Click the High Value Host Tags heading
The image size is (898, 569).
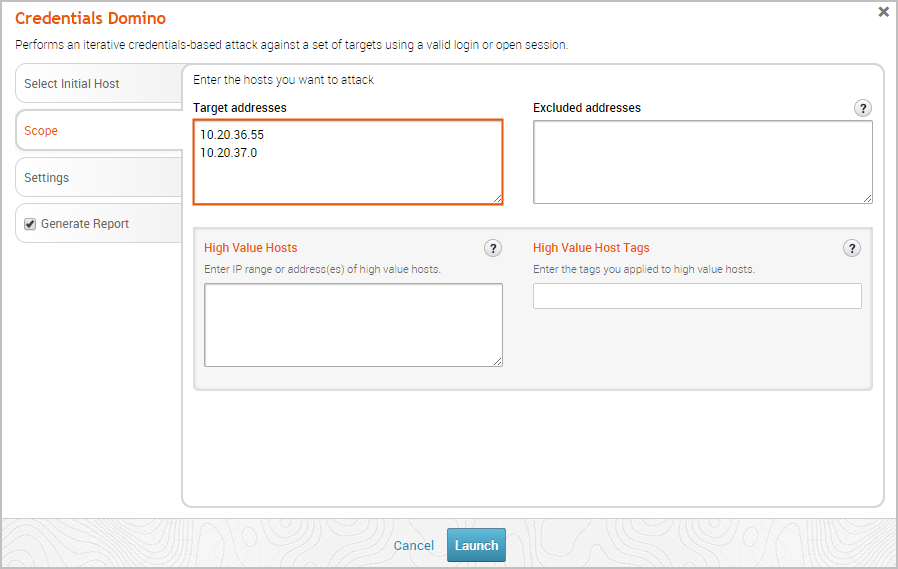[x=591, y=248]
